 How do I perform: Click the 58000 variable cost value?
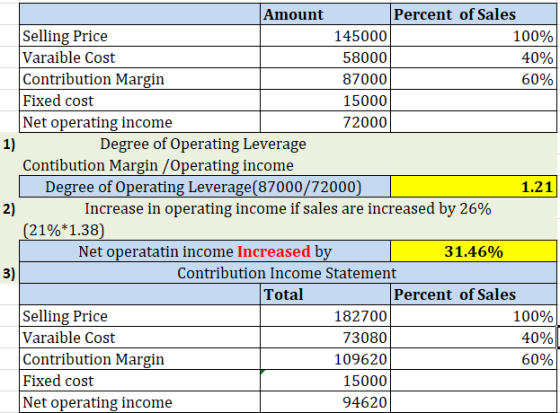[325, 57]
